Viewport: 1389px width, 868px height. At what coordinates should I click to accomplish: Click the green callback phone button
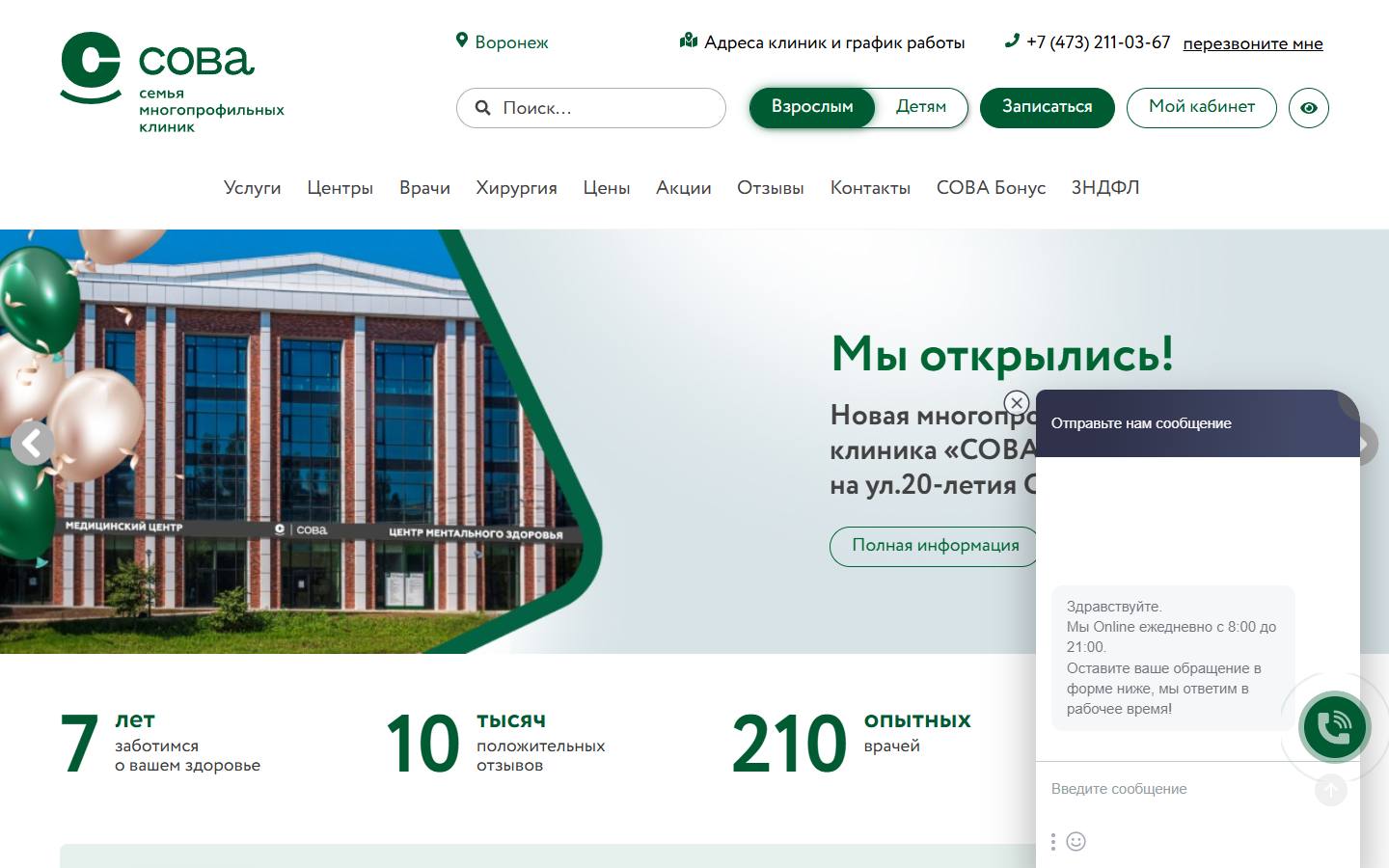(x=1335, y=727)
